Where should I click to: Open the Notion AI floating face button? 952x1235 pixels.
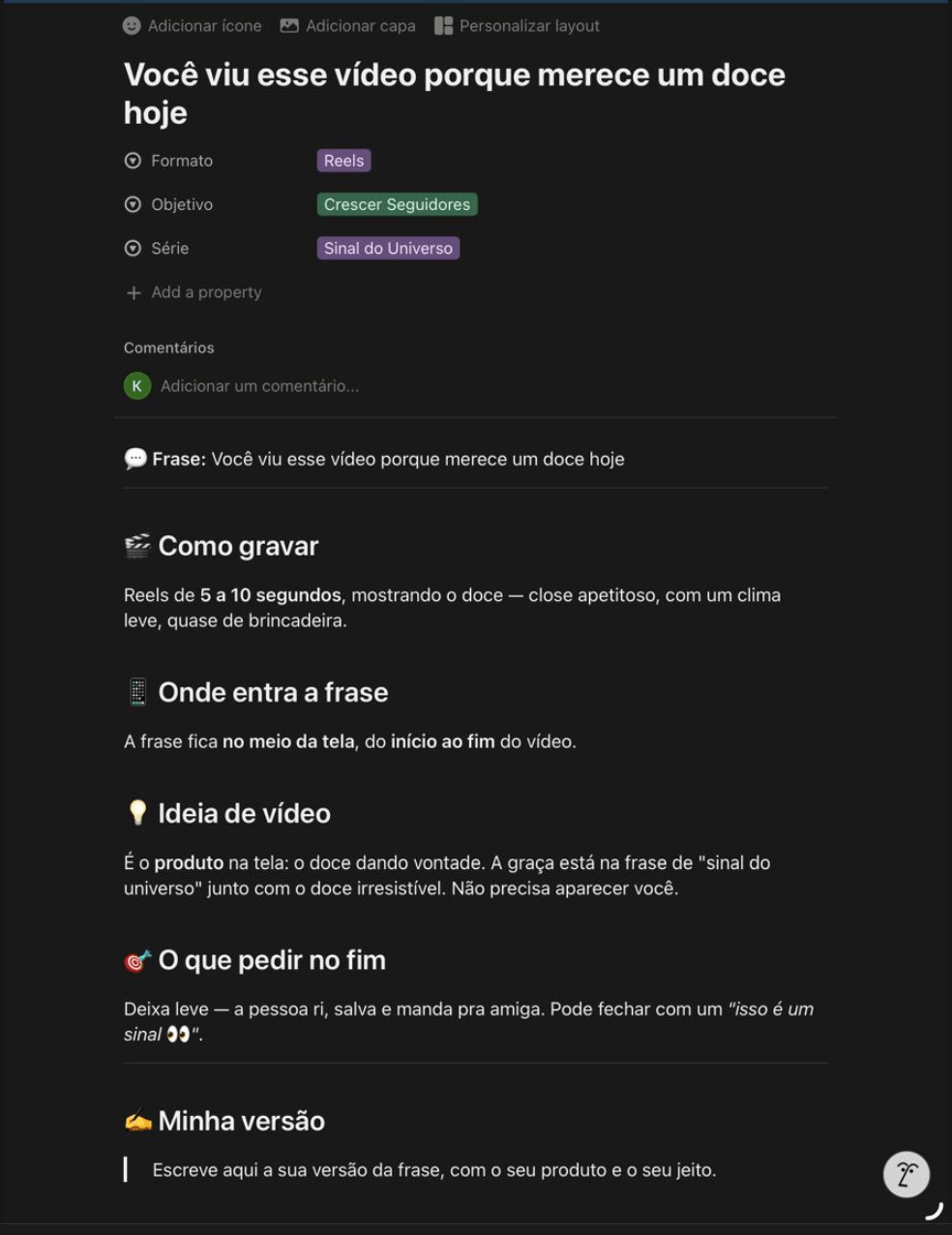click(907, 1174)
